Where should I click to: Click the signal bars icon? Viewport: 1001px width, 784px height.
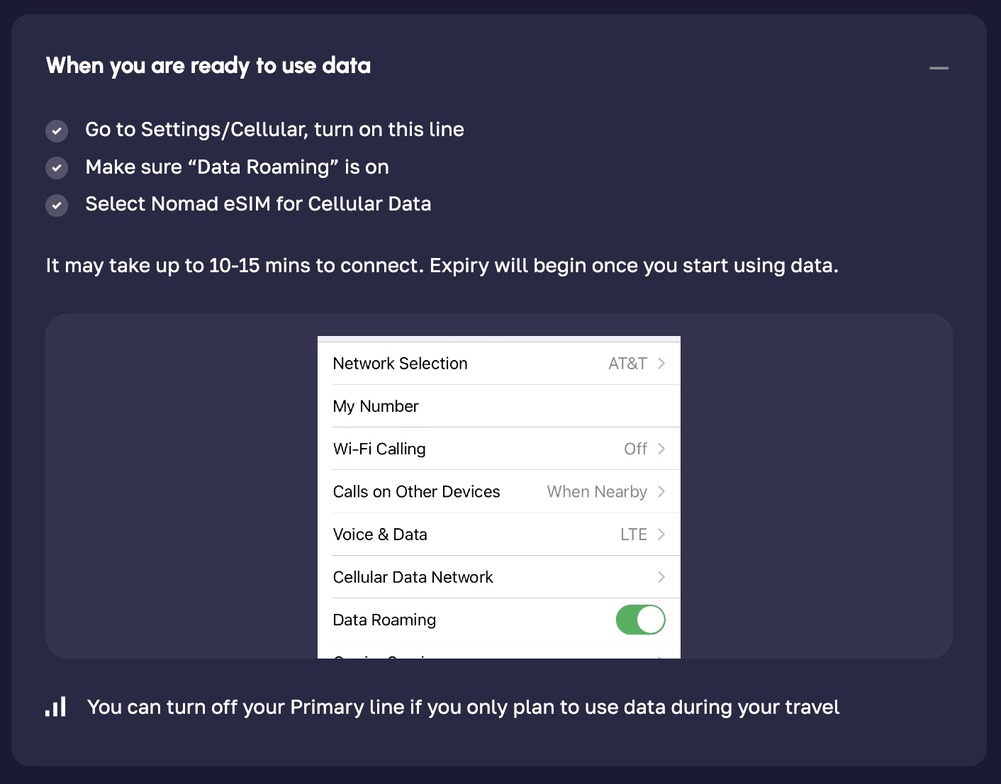click(56, 707)
